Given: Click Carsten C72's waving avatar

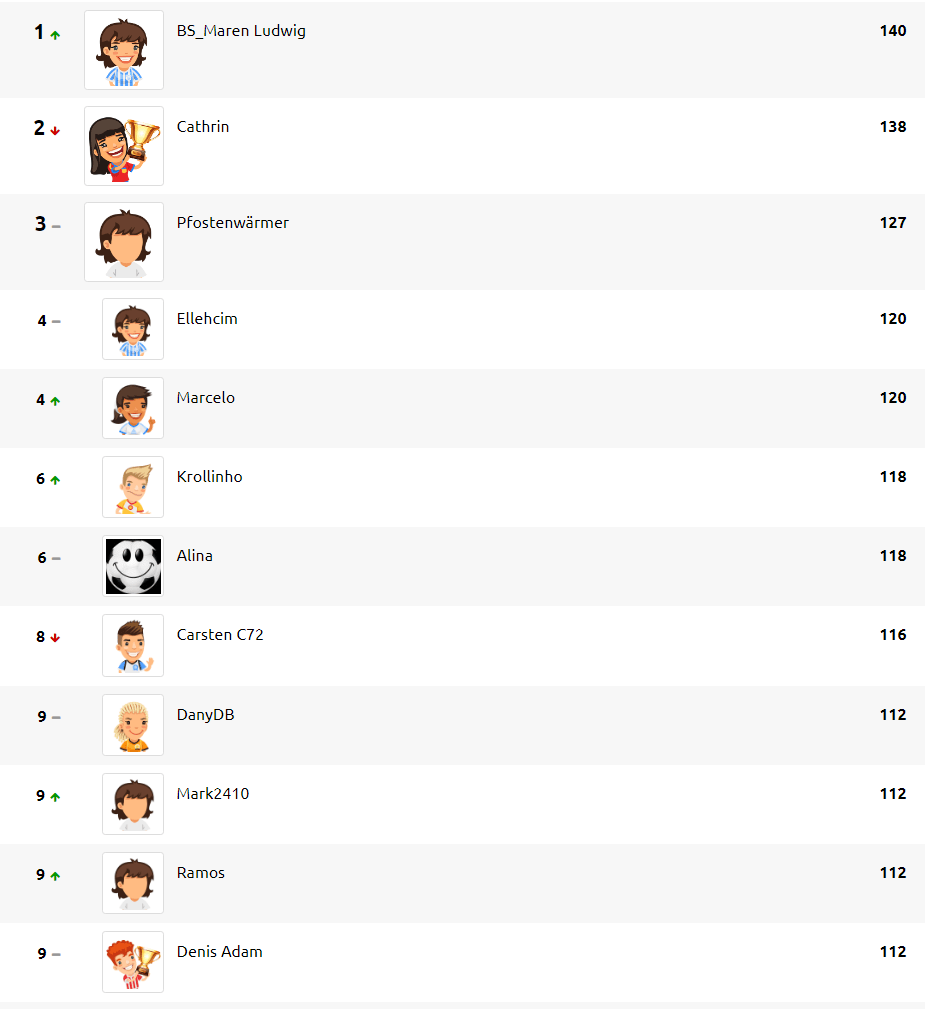Looking at the screenshot, I should 133,645.
